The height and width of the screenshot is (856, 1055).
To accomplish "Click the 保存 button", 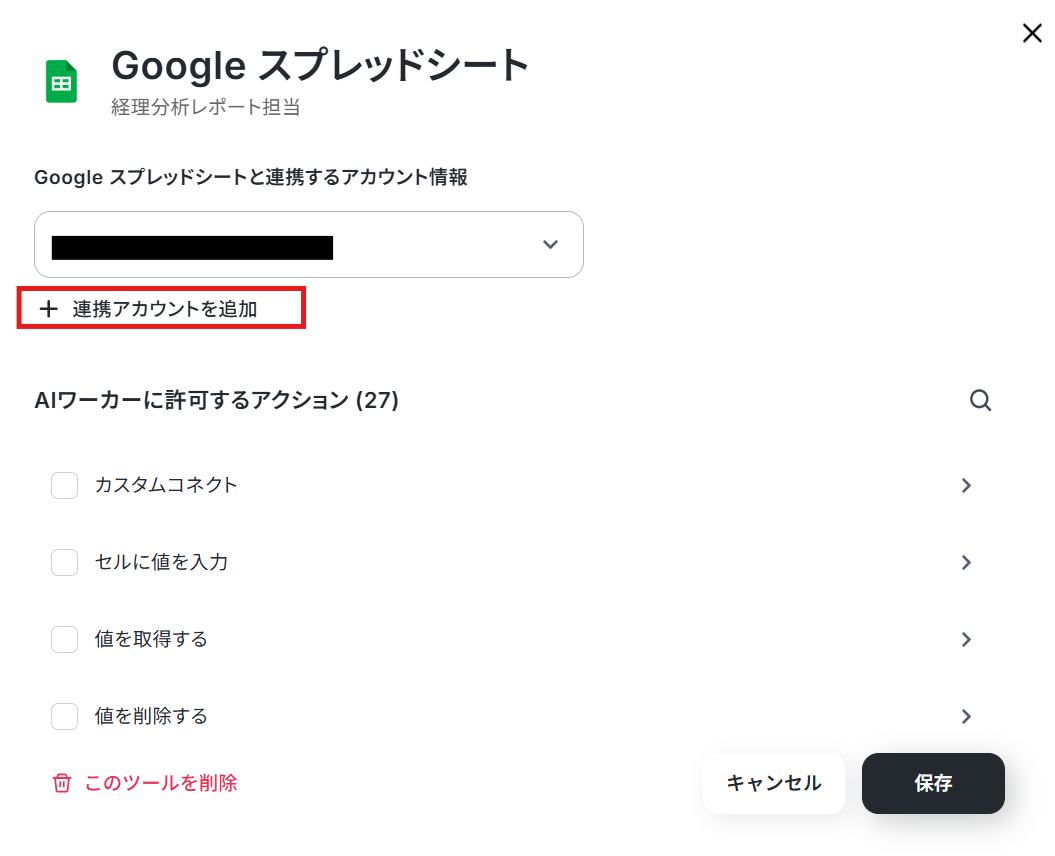I will click(933, 783).
